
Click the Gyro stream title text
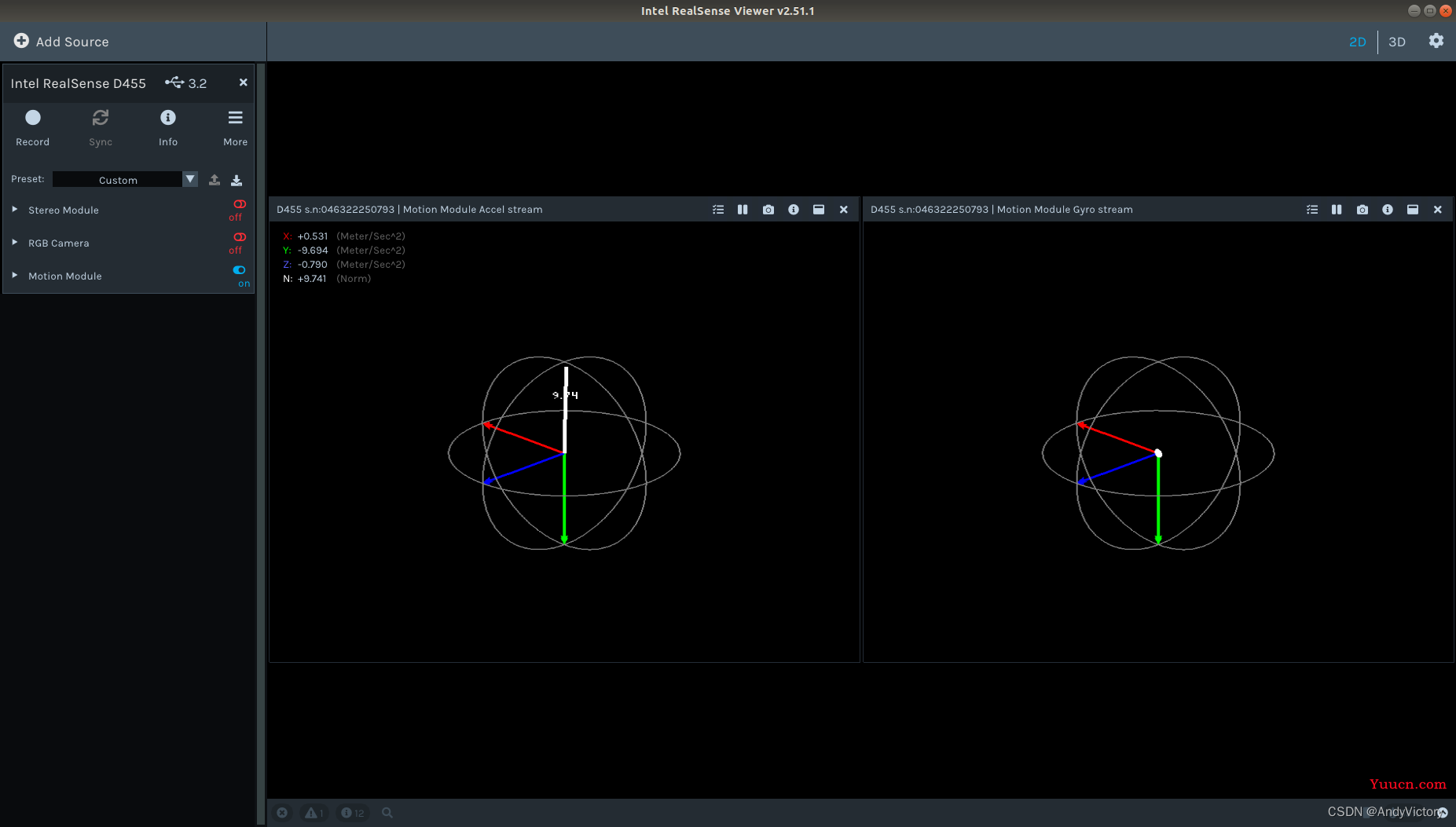coord(1002,210)
